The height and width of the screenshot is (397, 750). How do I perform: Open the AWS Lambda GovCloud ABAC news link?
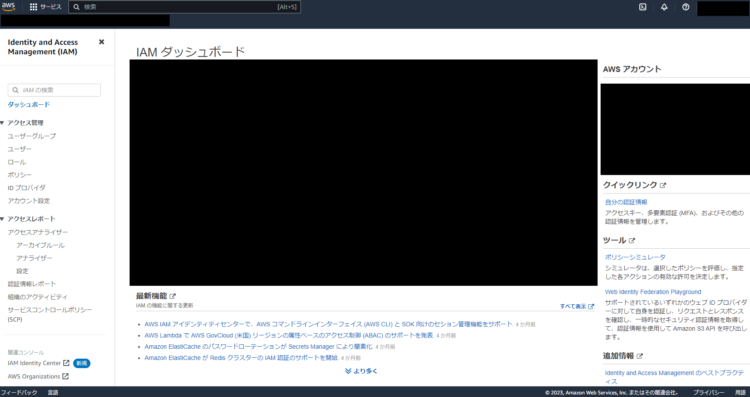(288, 335)
